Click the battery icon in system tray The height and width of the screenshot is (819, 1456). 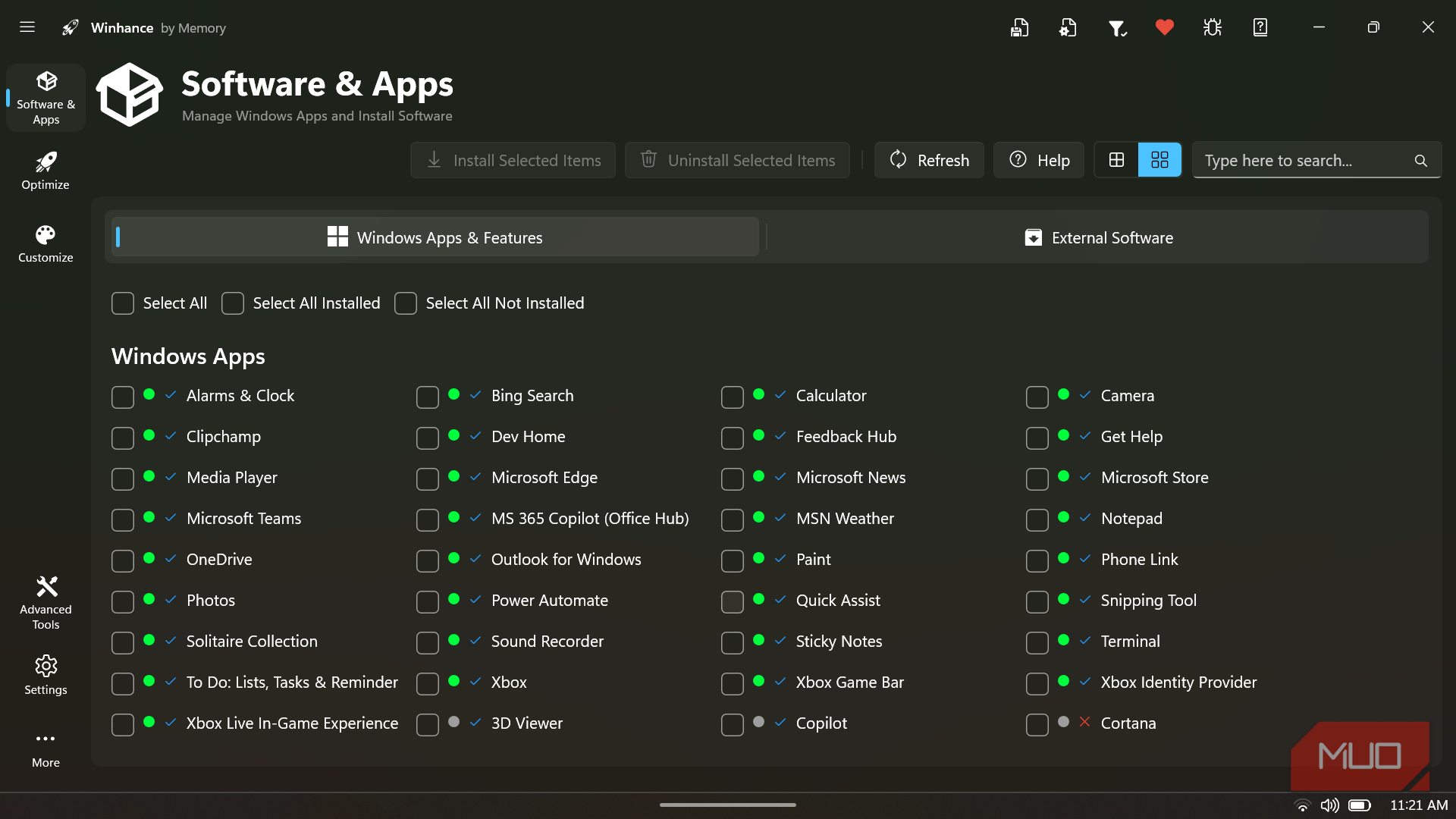1360,805
